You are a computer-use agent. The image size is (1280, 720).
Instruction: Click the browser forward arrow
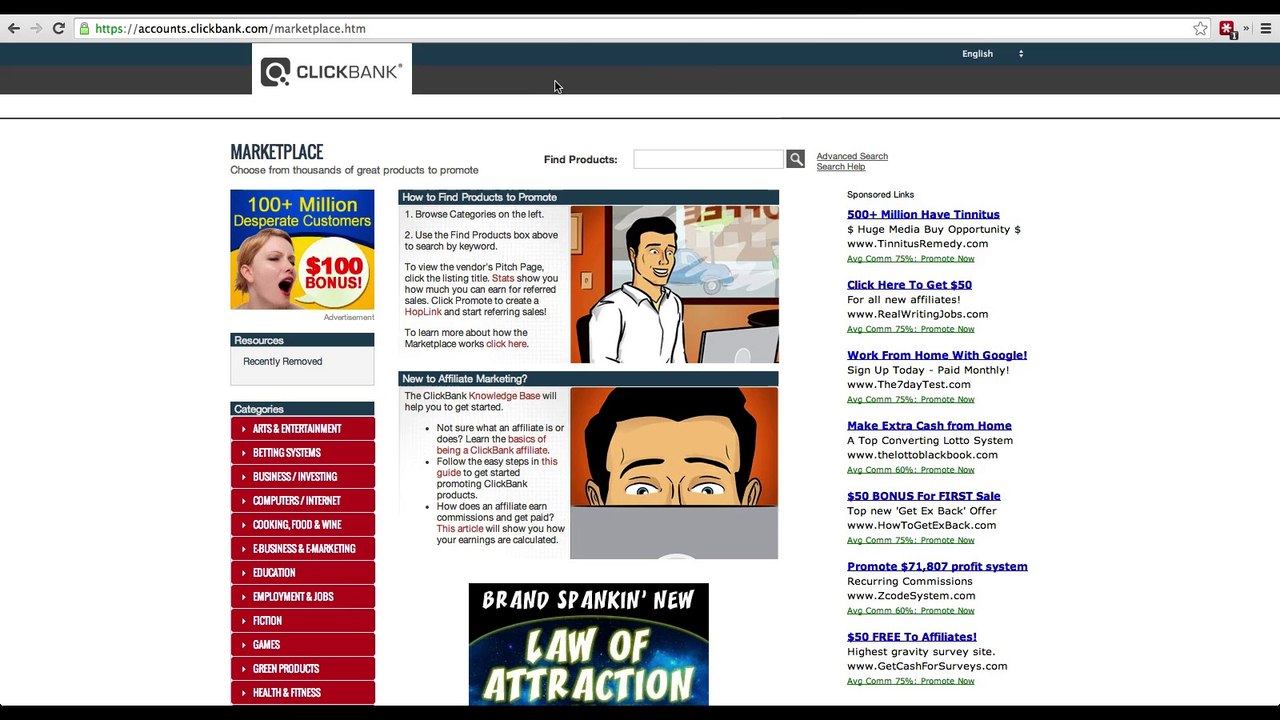[x=36, y=28]
